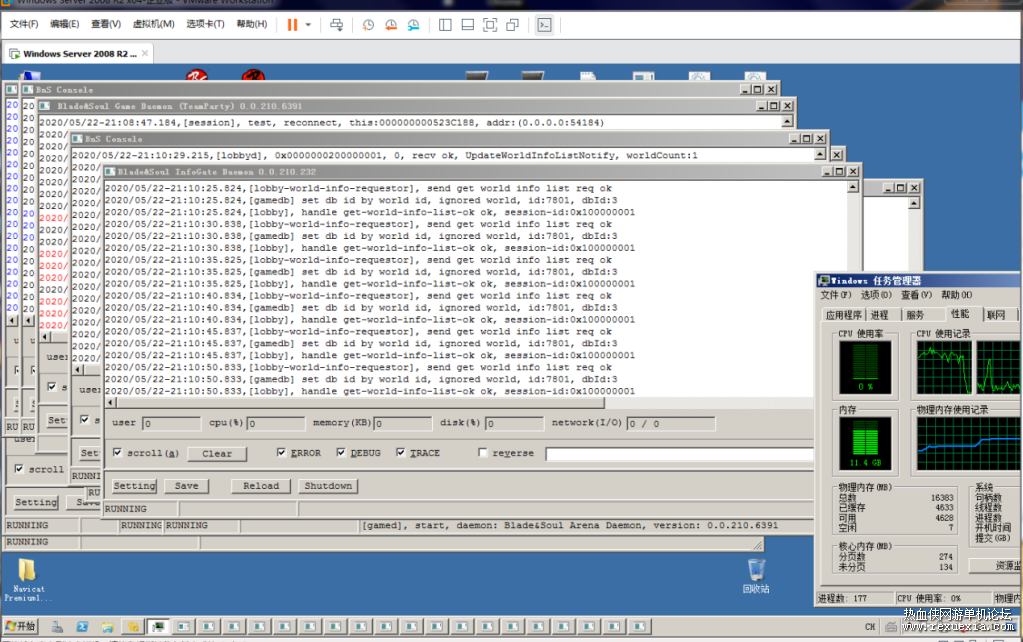Click the user input field
Viewport: 1023px width, 642px height.
coord(171,423)
